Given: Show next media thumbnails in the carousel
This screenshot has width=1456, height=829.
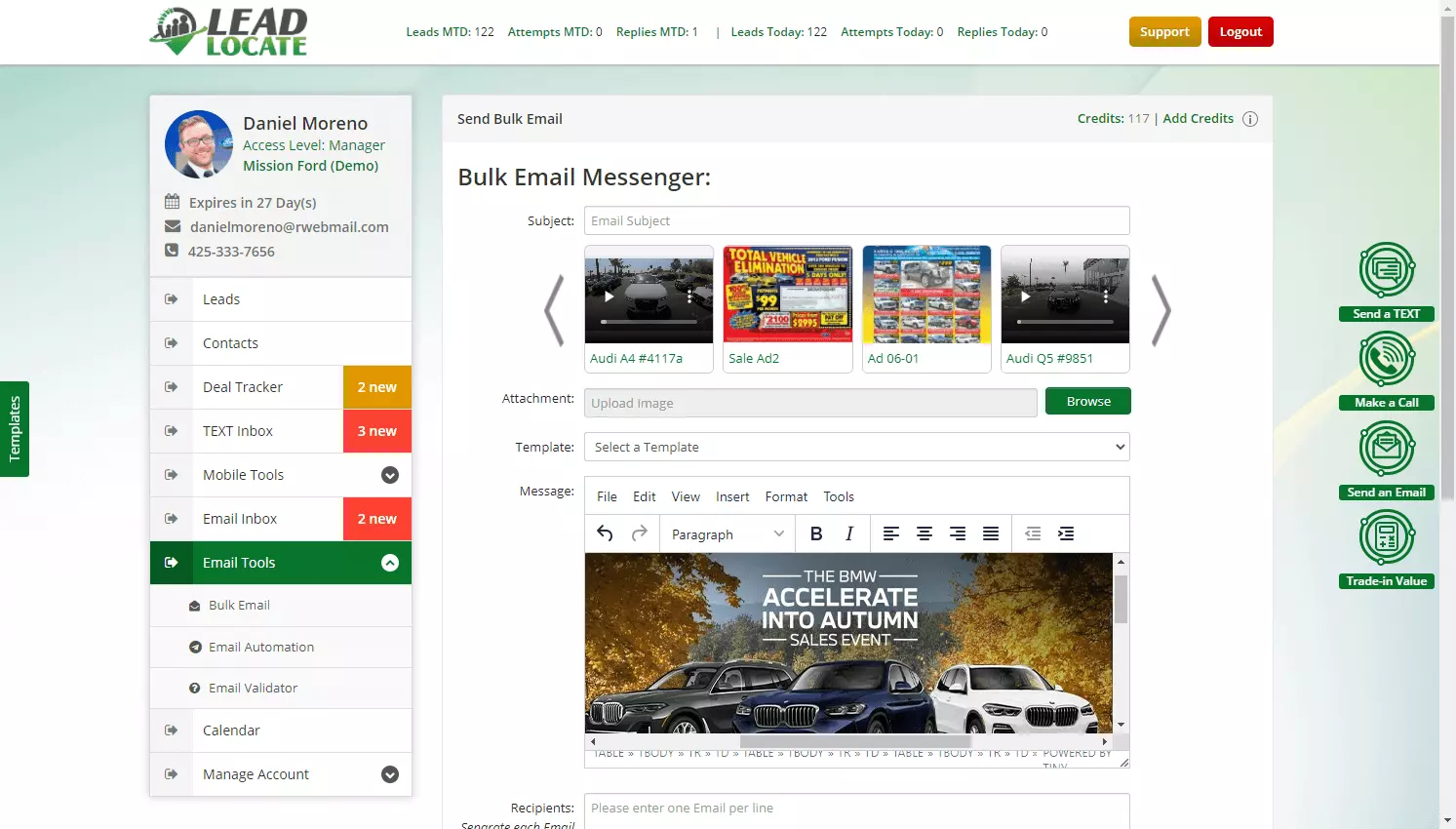Looking at the screenshot, I should [x=1161, y=310].
